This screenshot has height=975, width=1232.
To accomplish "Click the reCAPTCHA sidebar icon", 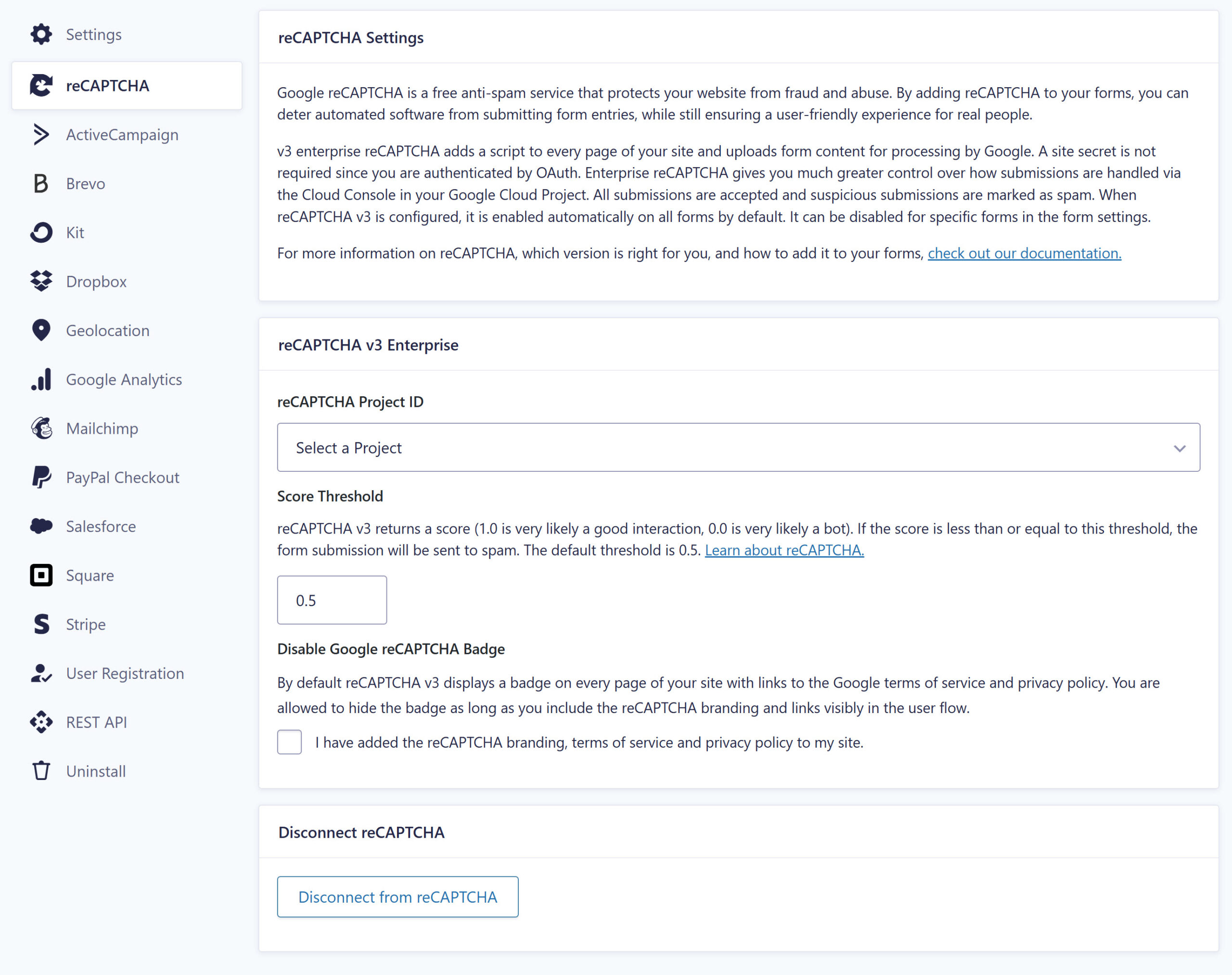I will (41, 86).
